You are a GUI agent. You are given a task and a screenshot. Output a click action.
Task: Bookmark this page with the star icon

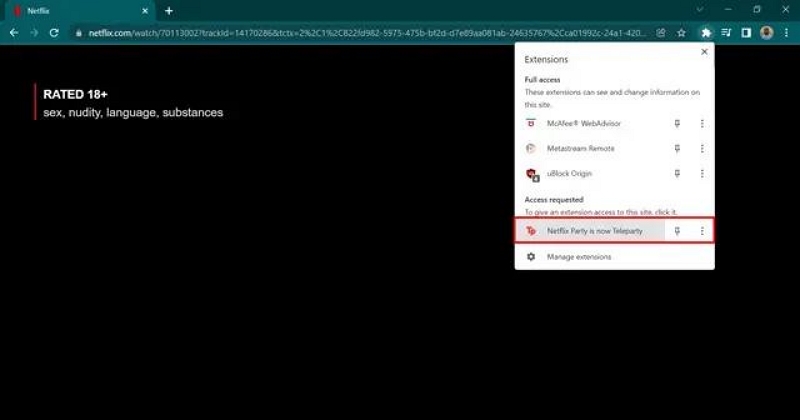(681, 32)
